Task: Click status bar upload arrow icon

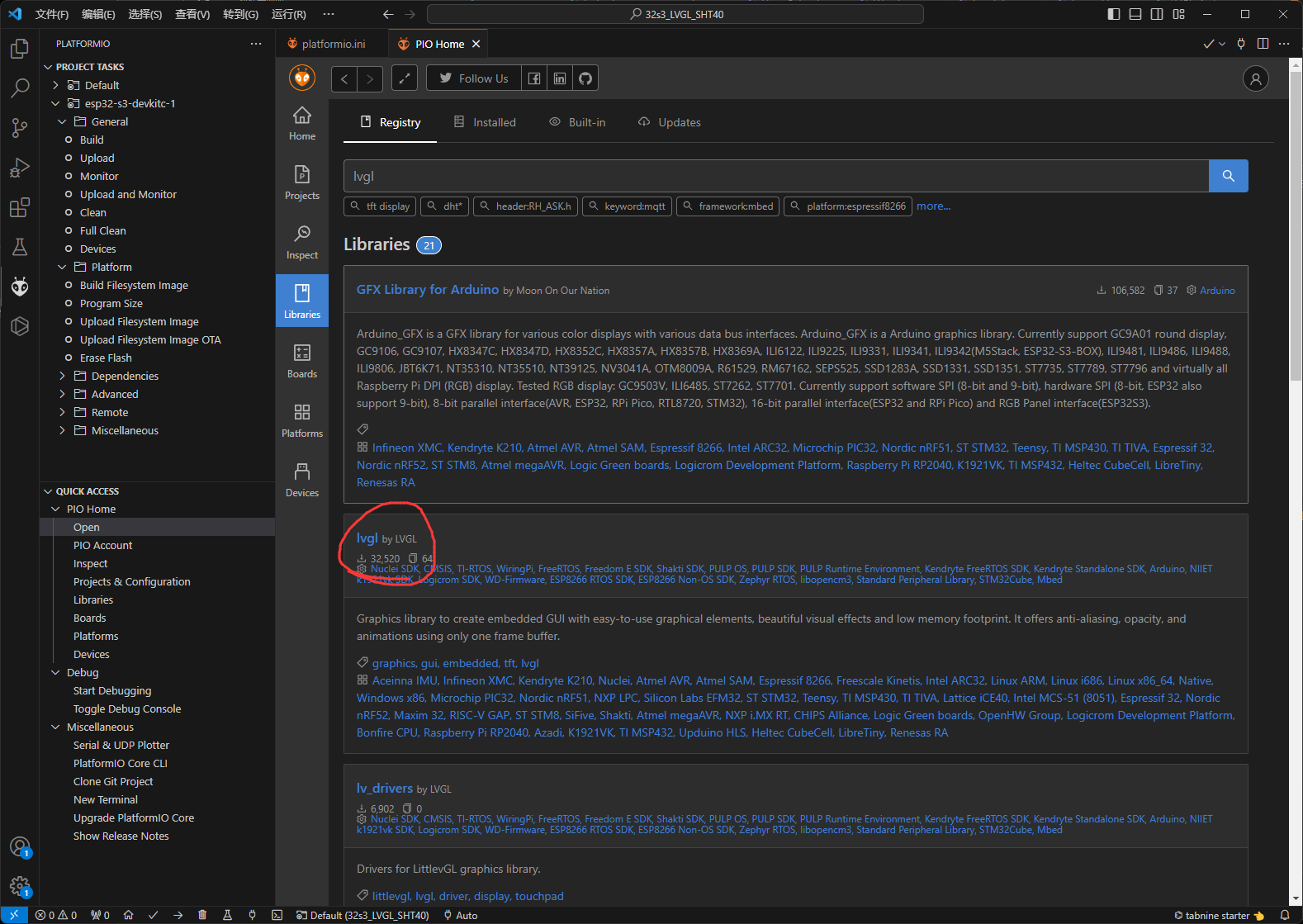Action: (x=178, y=915)
